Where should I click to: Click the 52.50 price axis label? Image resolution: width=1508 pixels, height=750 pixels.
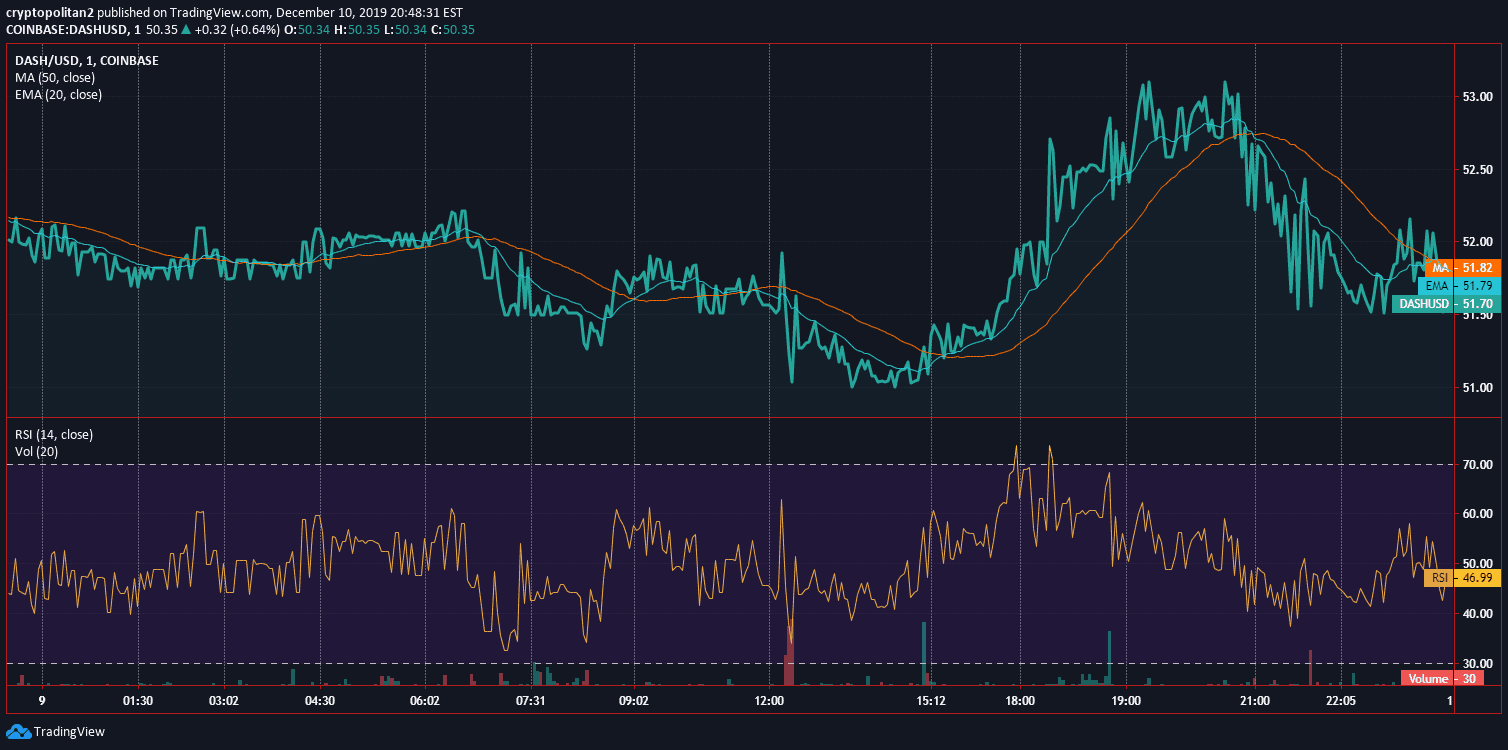pos(1478,170)
